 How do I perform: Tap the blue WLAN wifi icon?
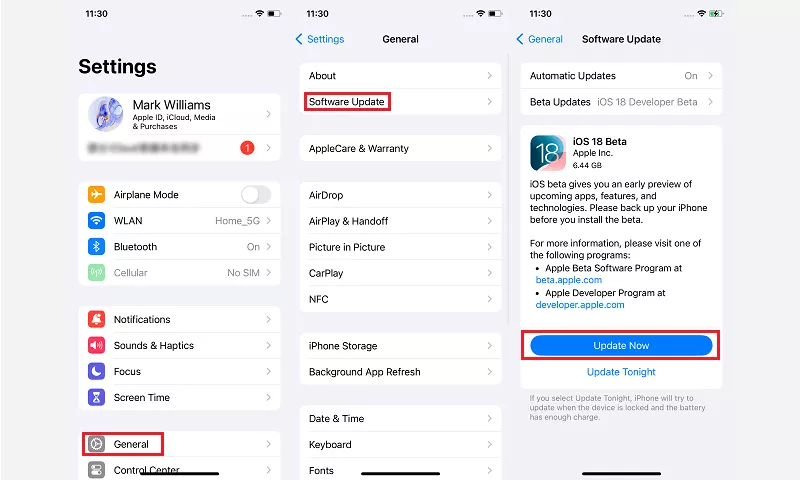(96, 220)
